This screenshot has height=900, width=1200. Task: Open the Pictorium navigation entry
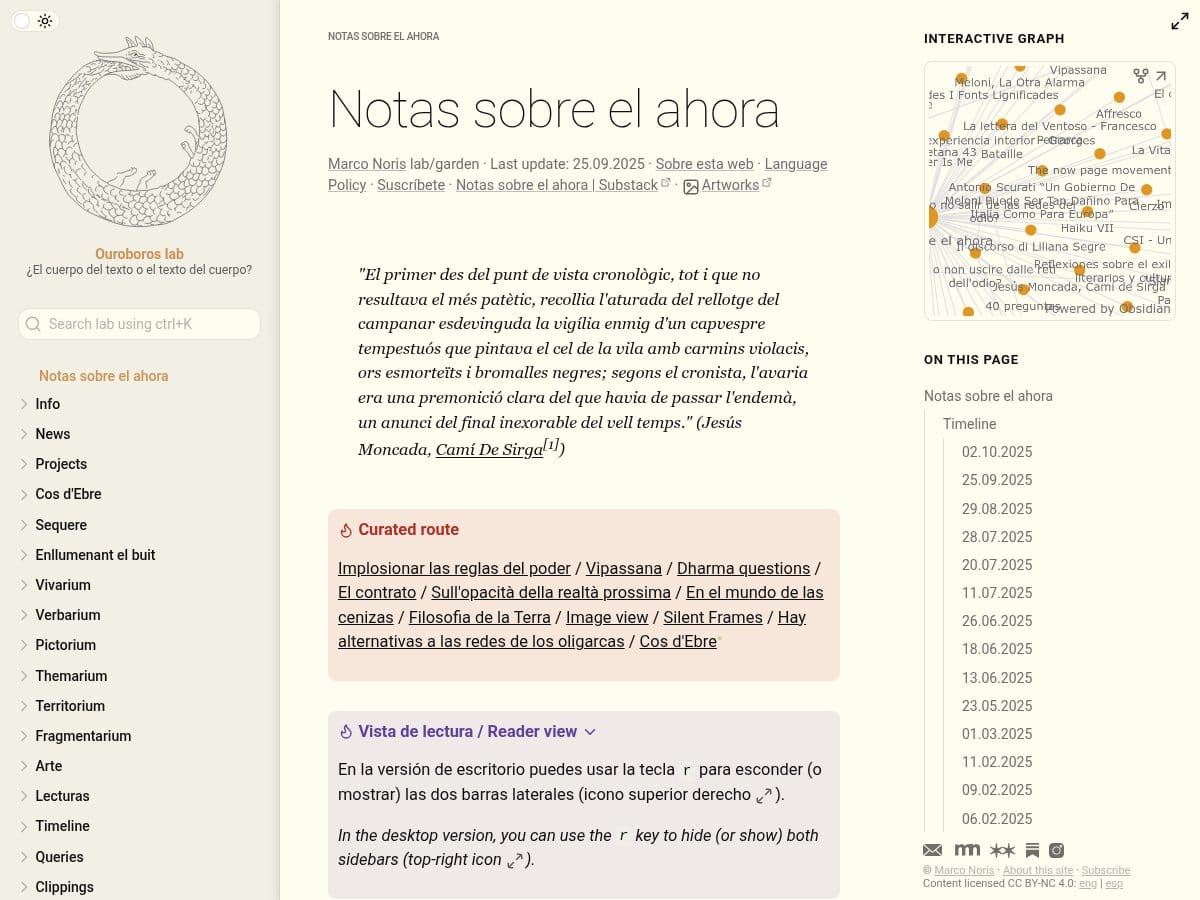[x=65, y=645]
